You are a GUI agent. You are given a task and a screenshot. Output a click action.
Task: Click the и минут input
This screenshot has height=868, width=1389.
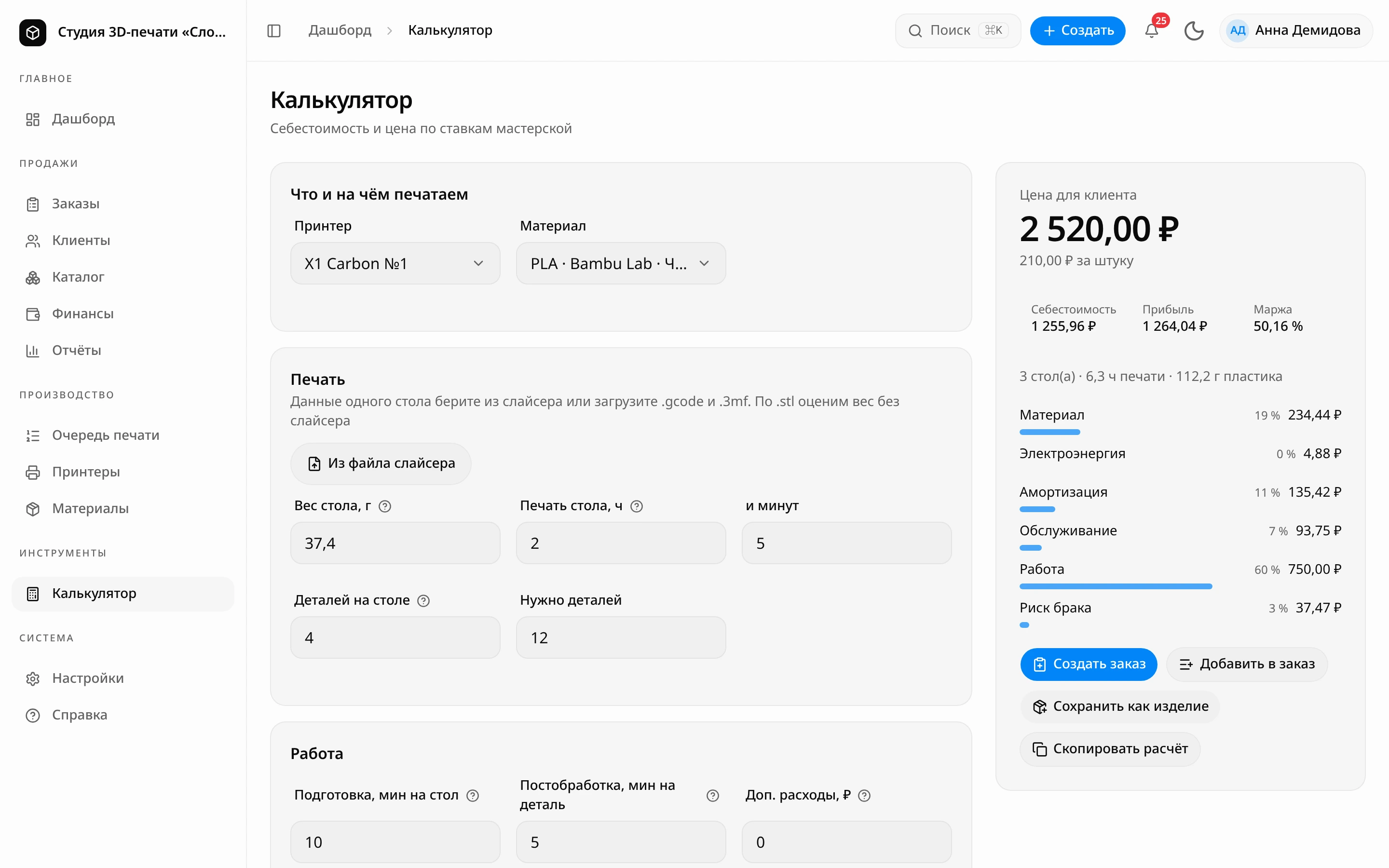[x=846, y=543]
